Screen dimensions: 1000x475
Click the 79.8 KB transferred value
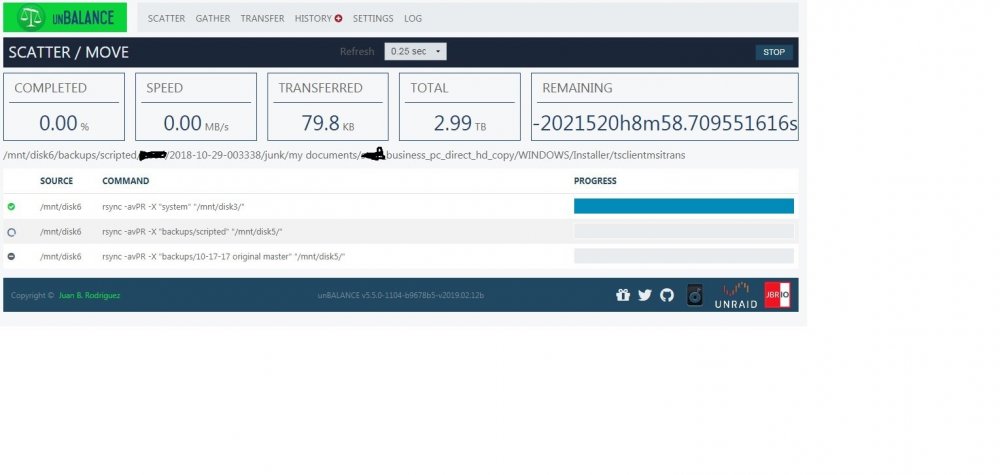(x=328, y=123)
